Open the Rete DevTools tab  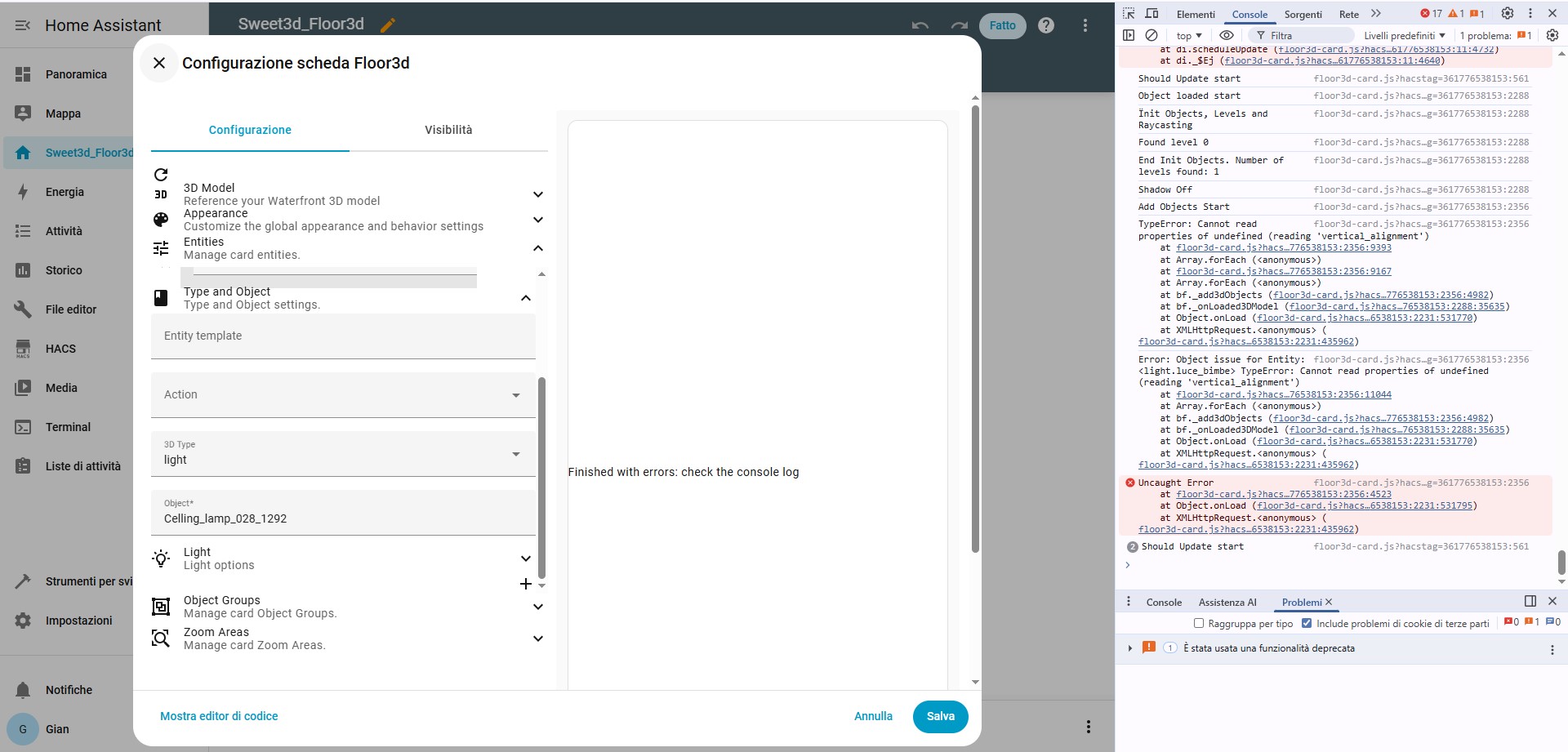point(1349,14)
